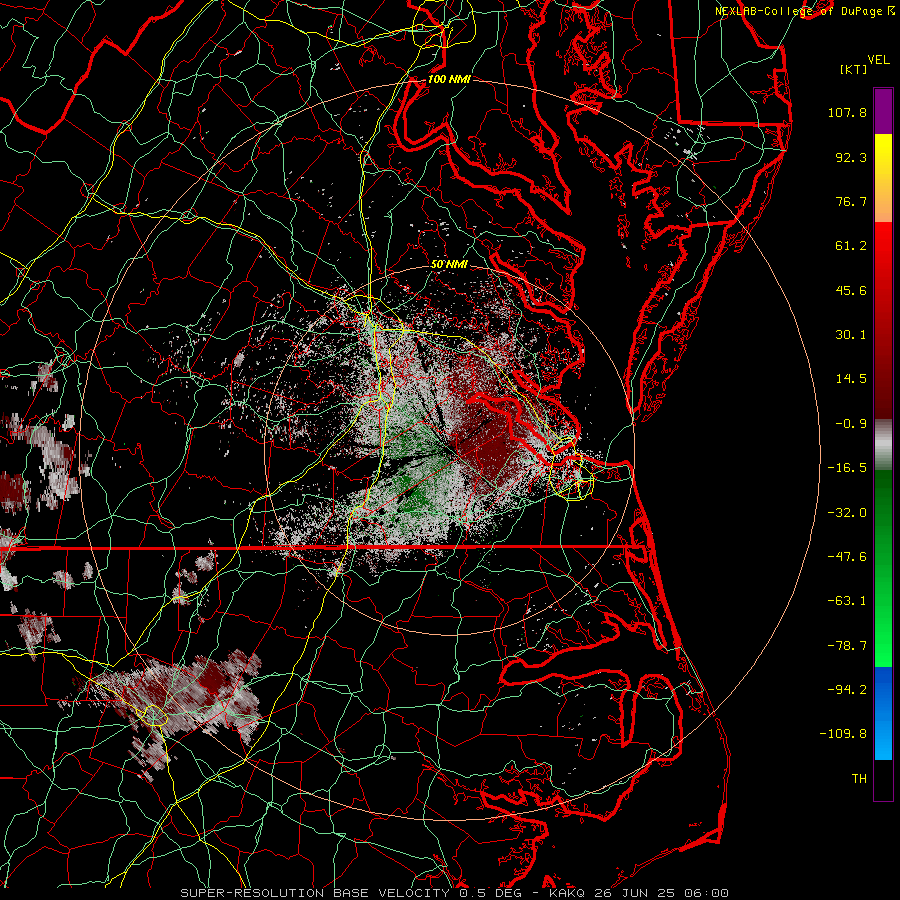The height and width of the screenshot is (900, 900).
Task: Click the TH legend label
Action: click(859, 779)
